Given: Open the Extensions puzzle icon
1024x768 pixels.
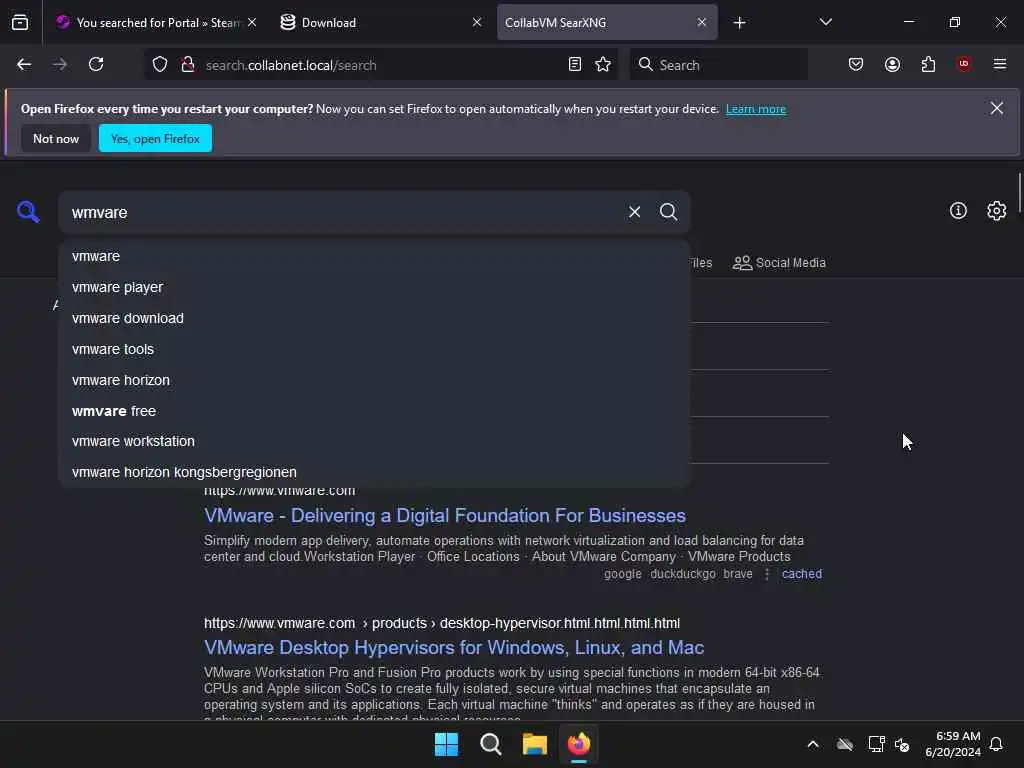Looking at the screenshot, I should [x=928, y=65].
